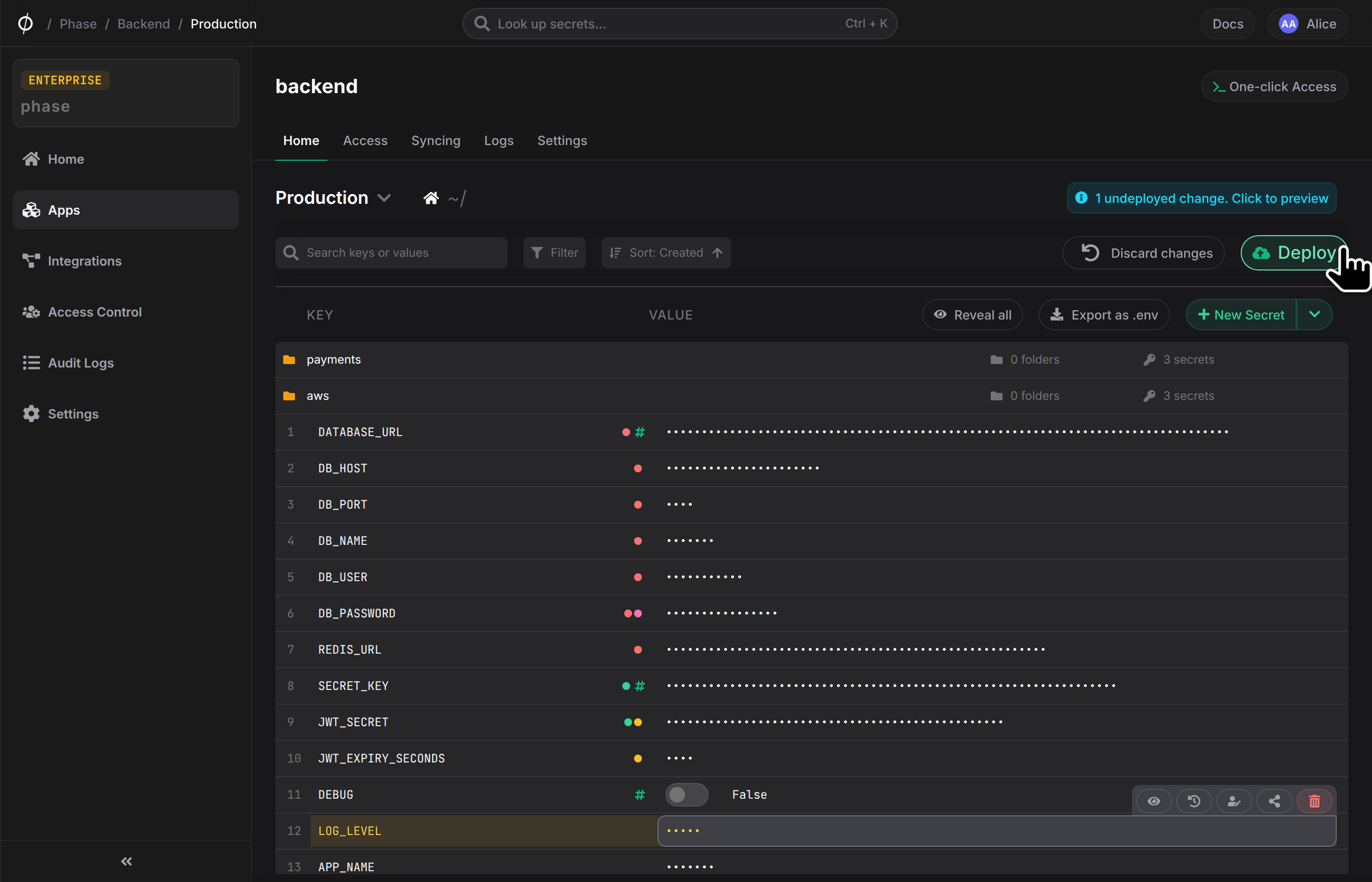Click the hash icon on DEBUG row
Viewport: 1372px width, 882px height.
639,794
